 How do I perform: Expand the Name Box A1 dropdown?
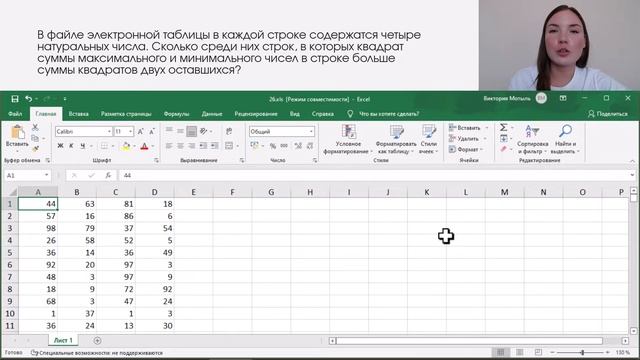click(47, 175)
